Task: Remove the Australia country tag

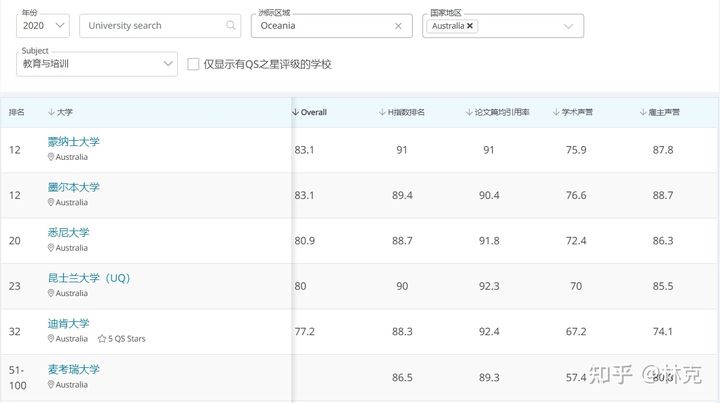Action: [470, 26]
